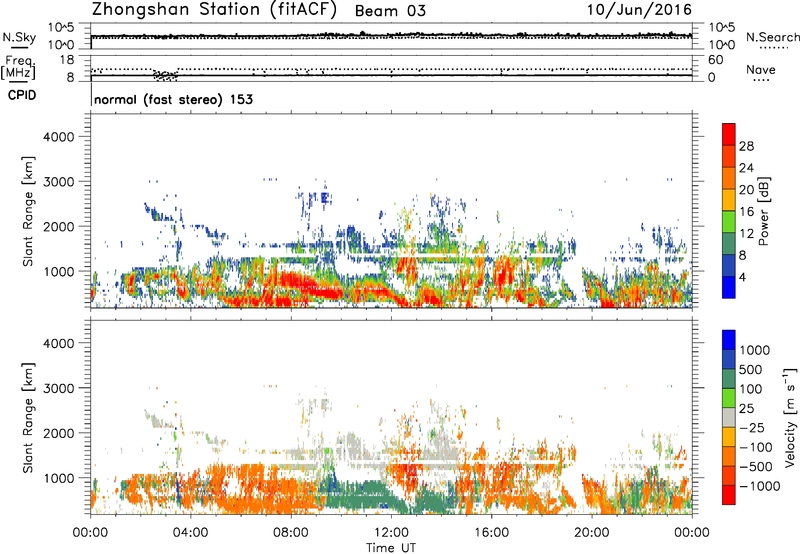800x554 pixels.
Task: Click the 'N.Search' legend label
Action: pos(772,37)
